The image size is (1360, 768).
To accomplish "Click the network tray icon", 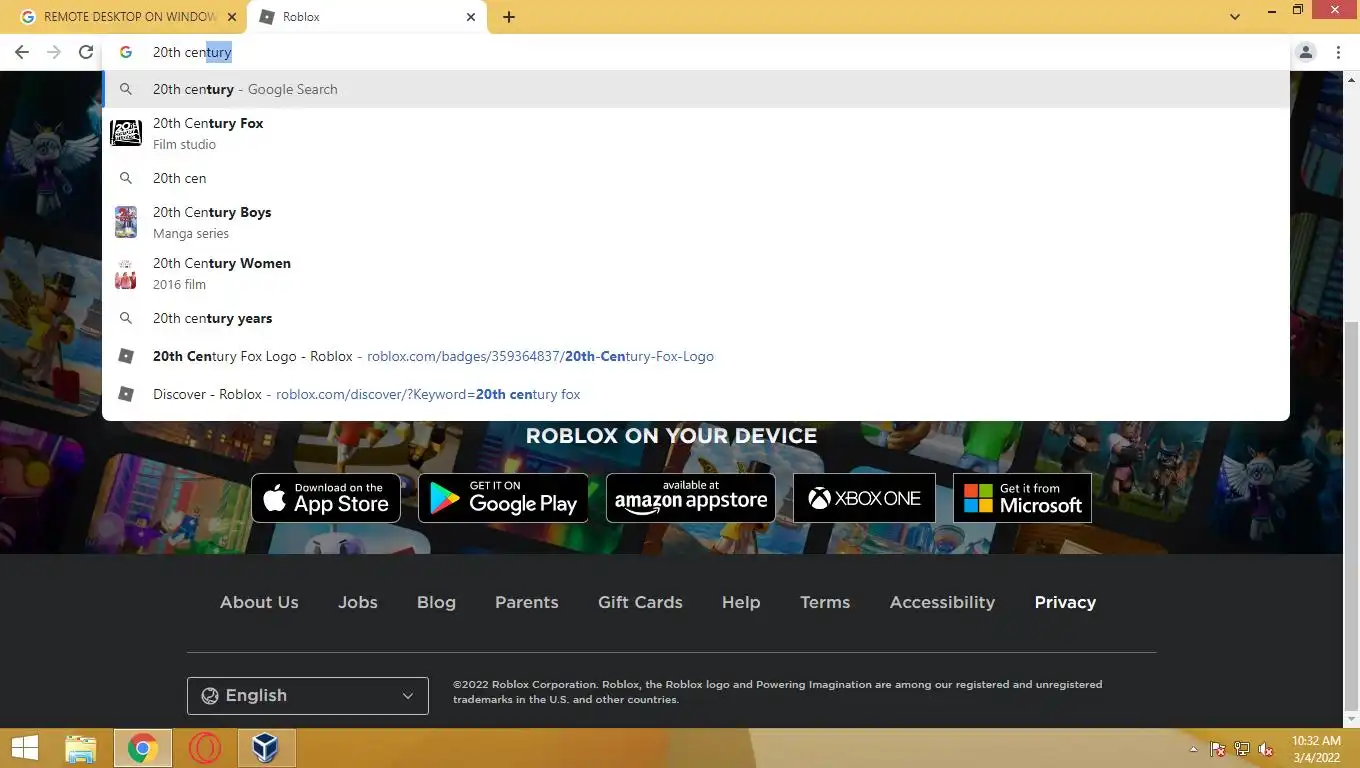I will [1242, 749].
